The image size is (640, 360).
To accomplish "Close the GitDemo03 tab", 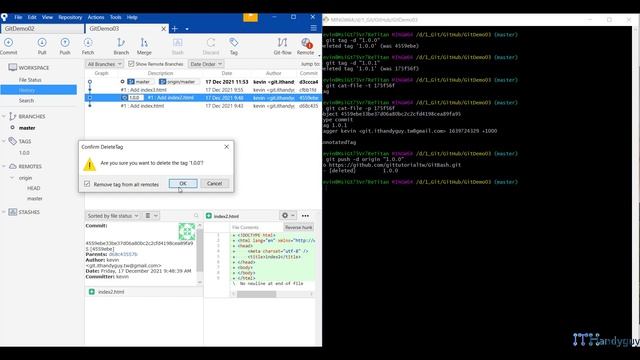I will point(163,29).
